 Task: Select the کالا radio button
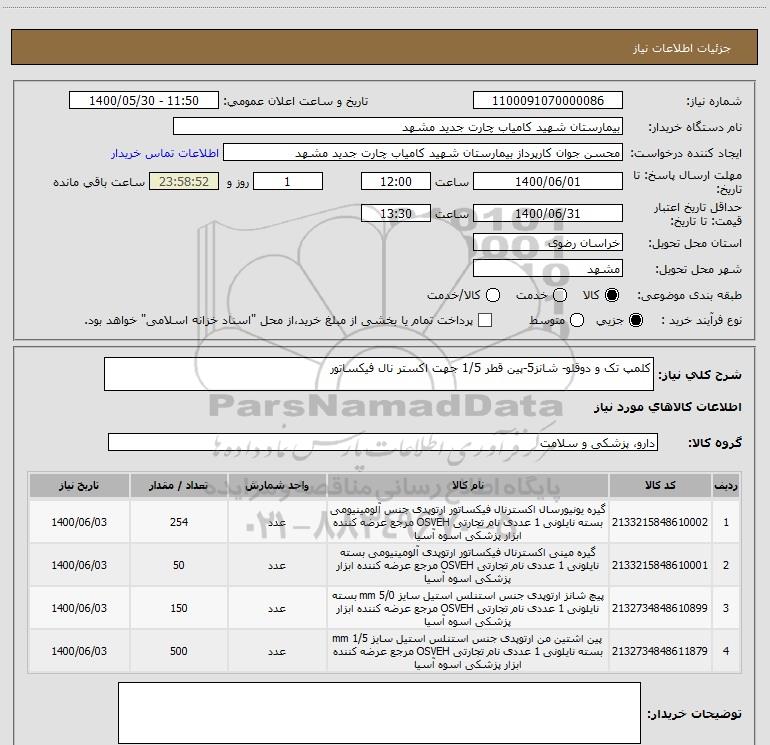coord(612,295)
